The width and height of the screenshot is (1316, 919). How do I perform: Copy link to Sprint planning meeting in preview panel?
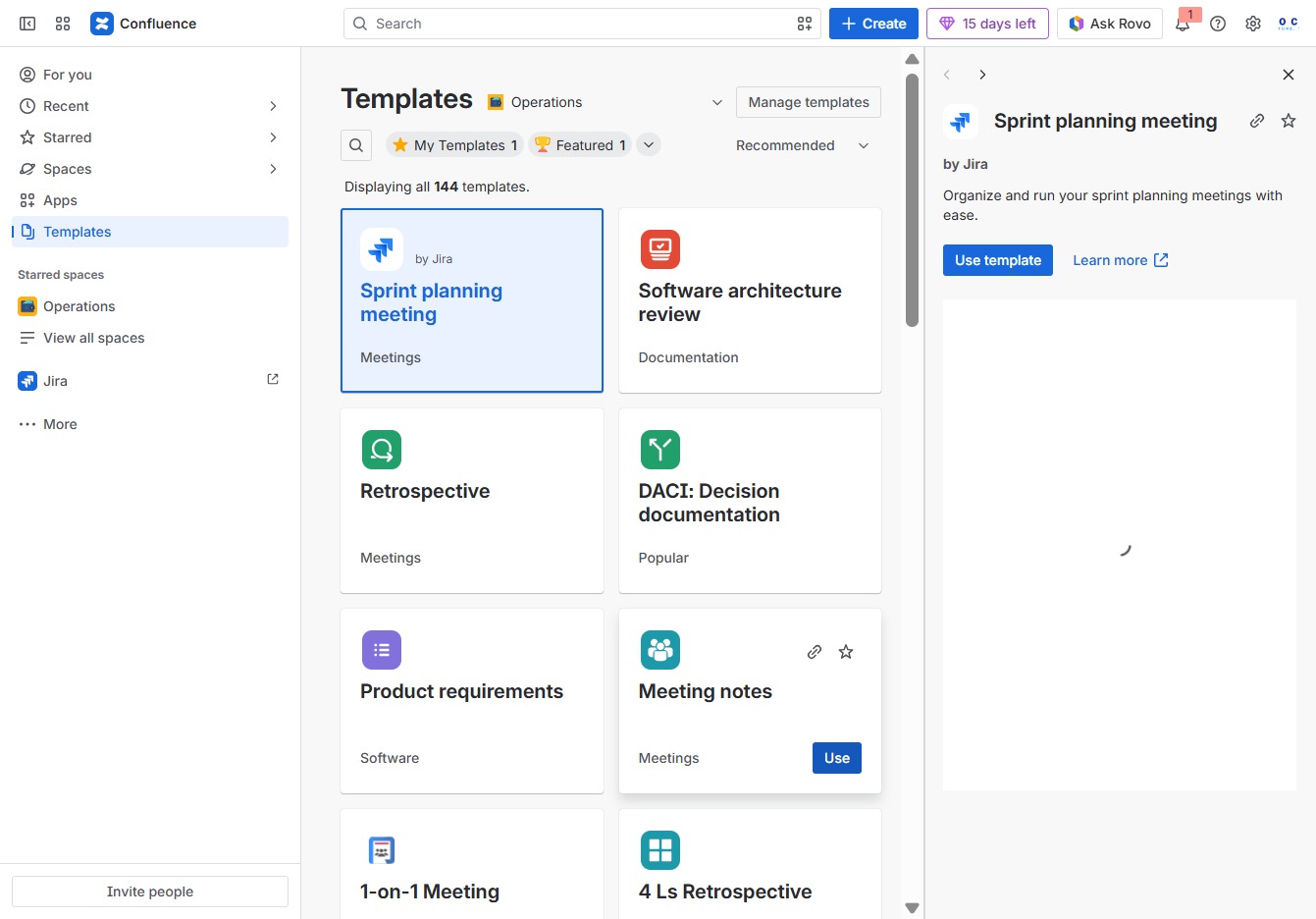(x=1257, y=121)
